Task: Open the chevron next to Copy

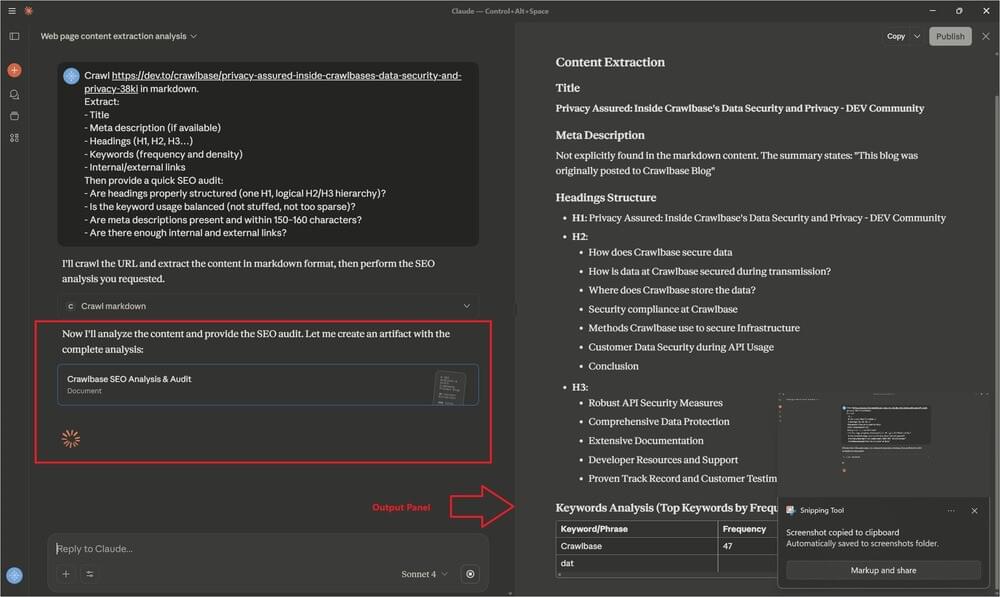Action: [914, 35]
